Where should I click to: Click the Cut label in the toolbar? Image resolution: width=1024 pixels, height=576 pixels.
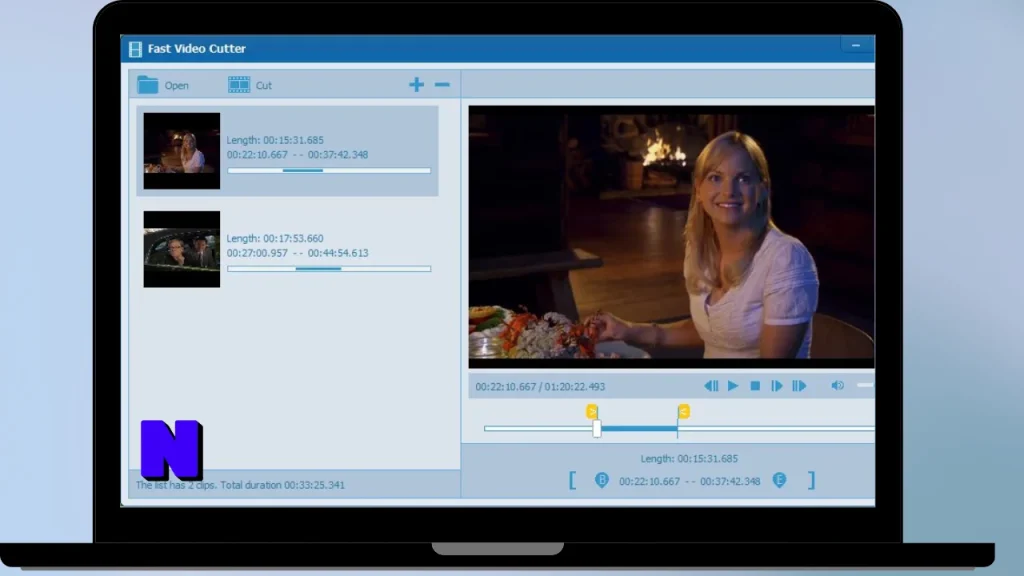[264, 86]
